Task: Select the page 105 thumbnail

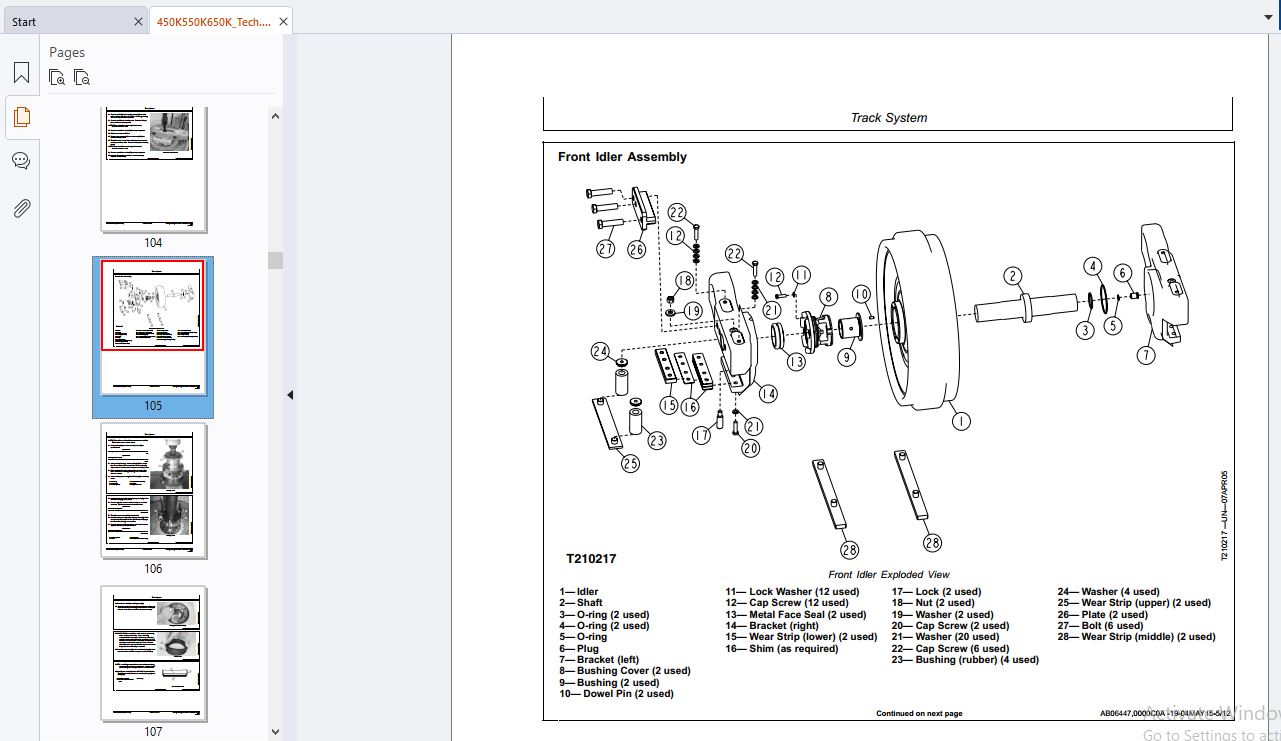Action: [153, 328]
